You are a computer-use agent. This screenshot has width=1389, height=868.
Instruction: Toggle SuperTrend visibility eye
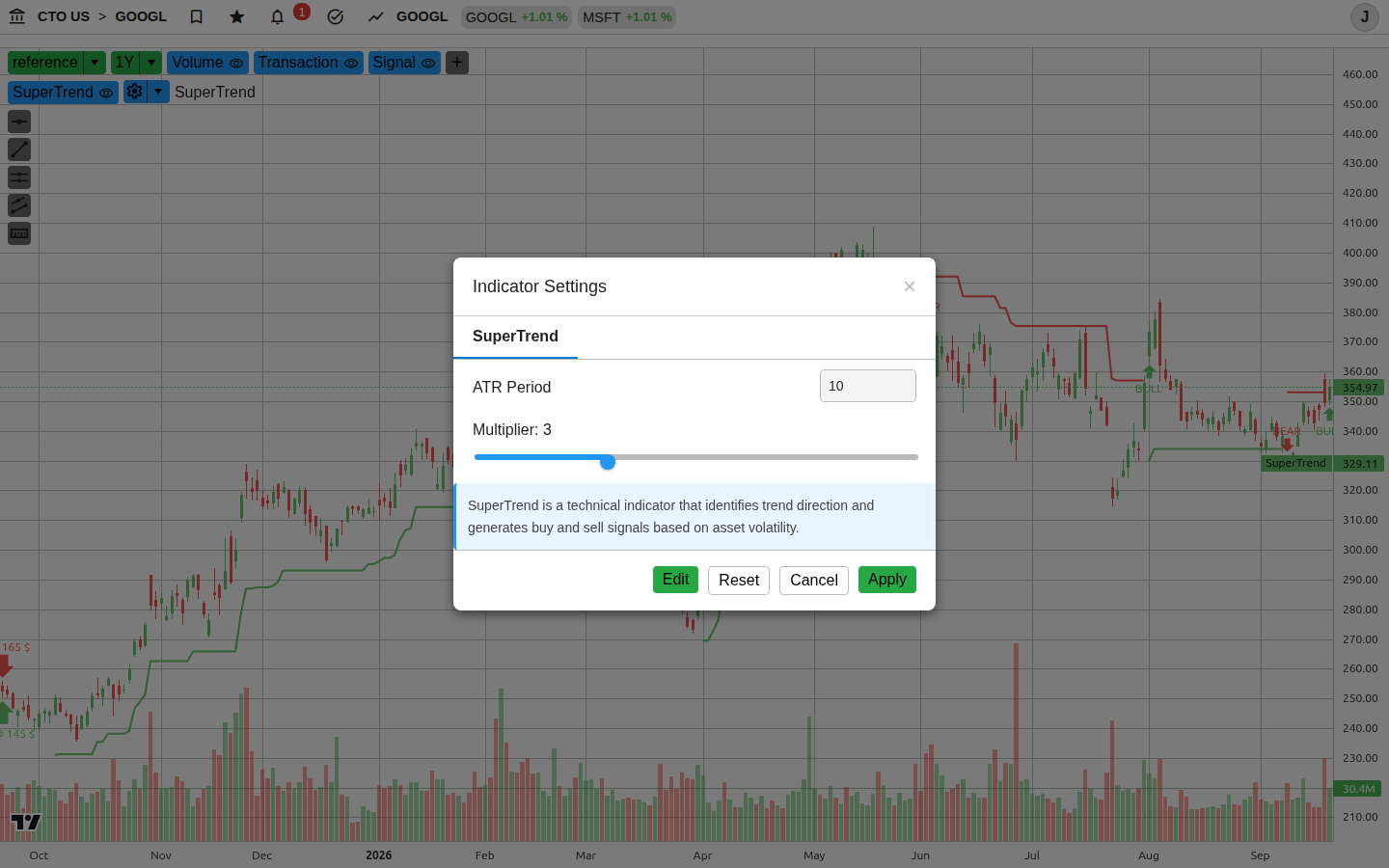click(106, 93)
